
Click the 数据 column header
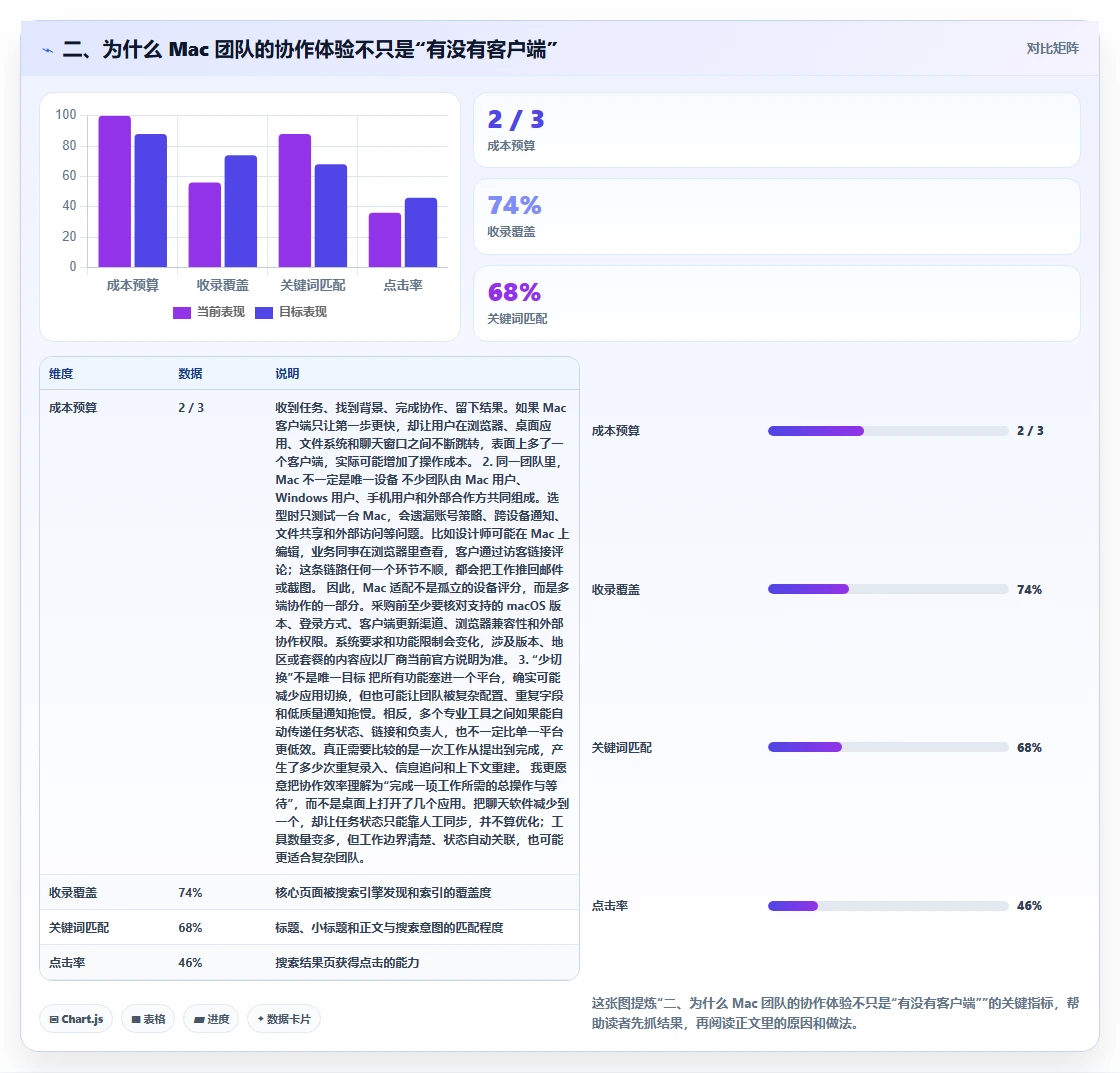(x=190, y=374)
